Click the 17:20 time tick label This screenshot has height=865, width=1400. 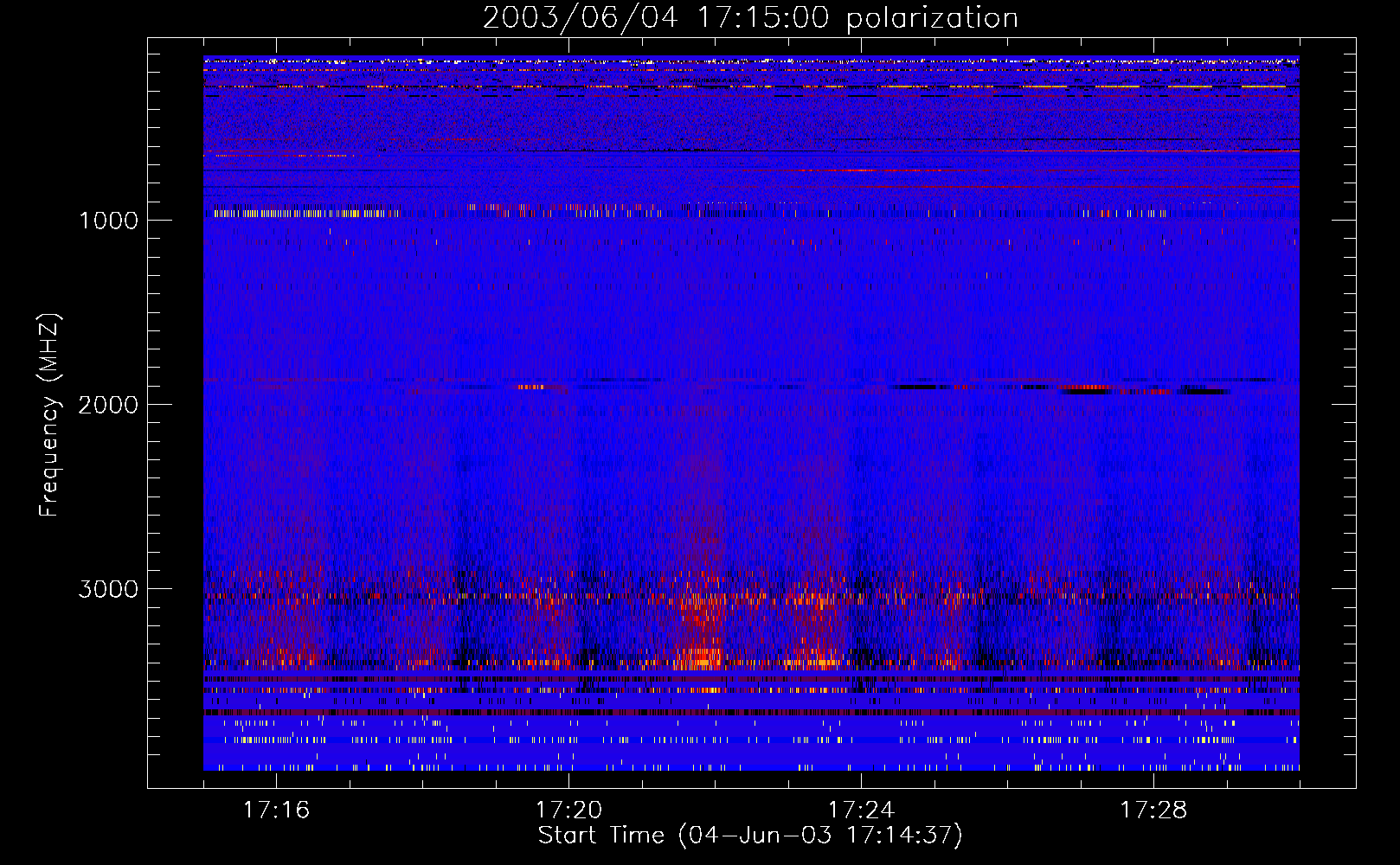pos(569,810)
